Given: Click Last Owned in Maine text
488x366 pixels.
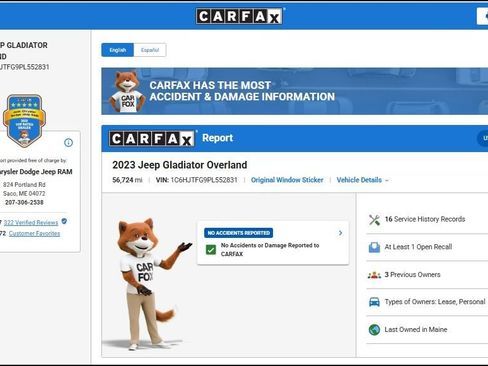Looking at the screenshot, I should (x=416, y=329).
